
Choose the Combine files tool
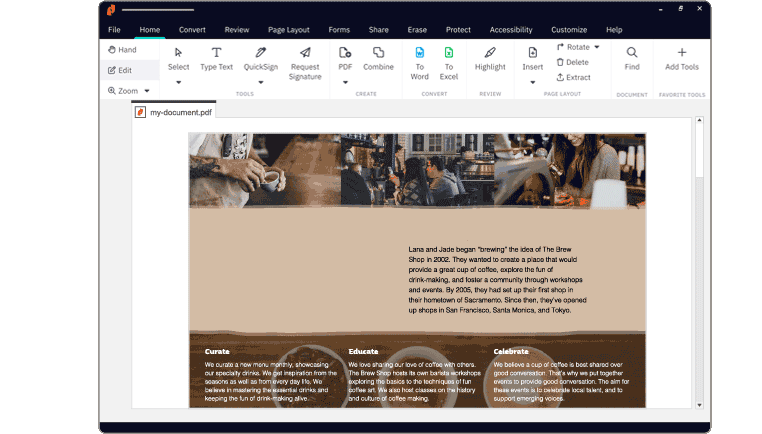pos(378,58)
